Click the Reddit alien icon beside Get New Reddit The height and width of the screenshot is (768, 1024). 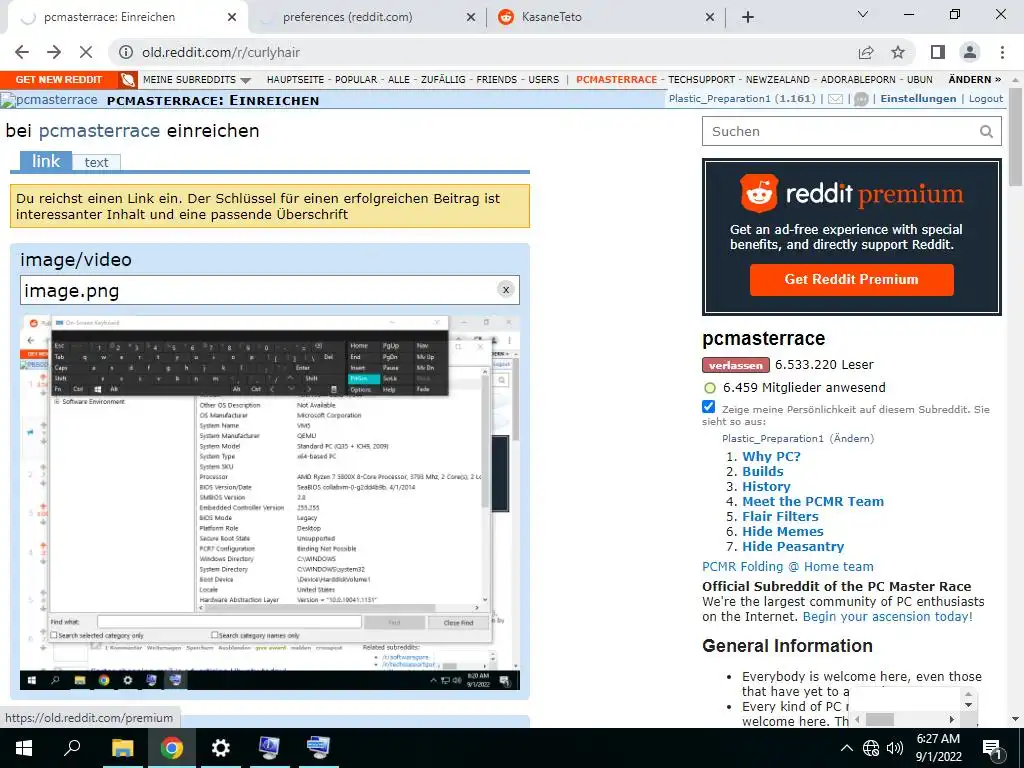[x=128, y=80]
